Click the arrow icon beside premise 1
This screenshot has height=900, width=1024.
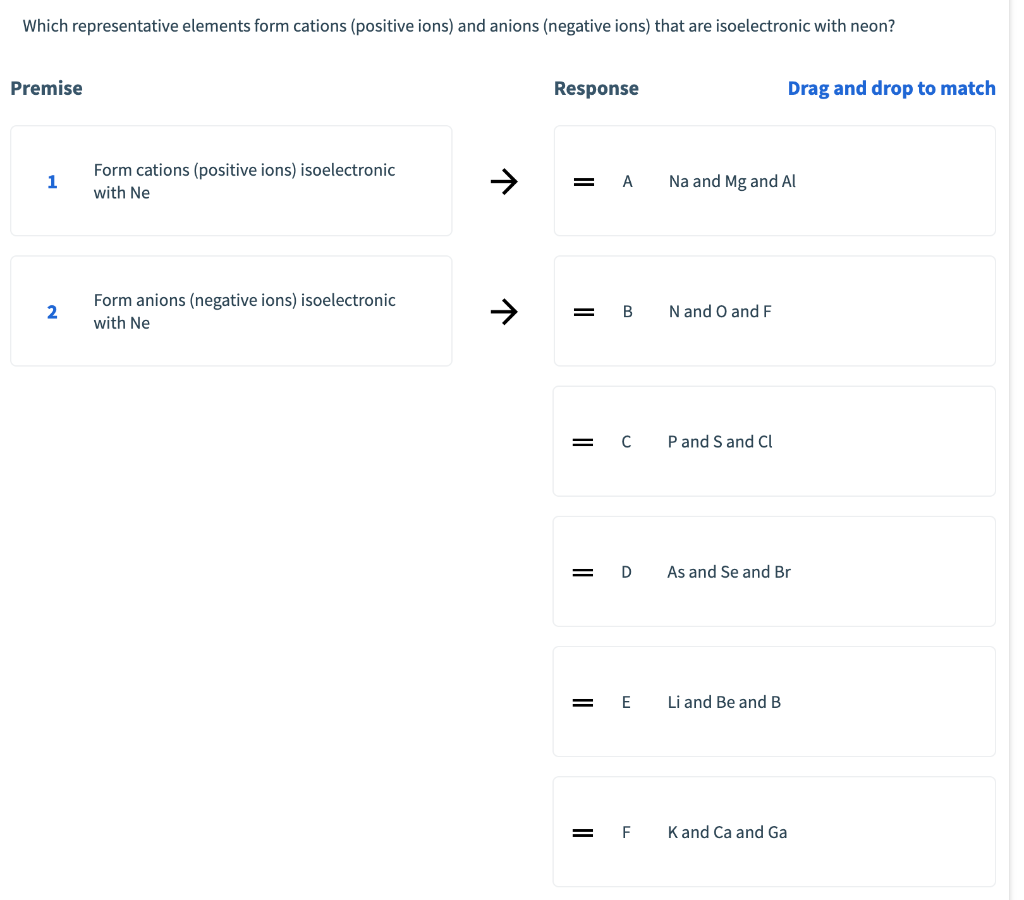click(504, 182)
